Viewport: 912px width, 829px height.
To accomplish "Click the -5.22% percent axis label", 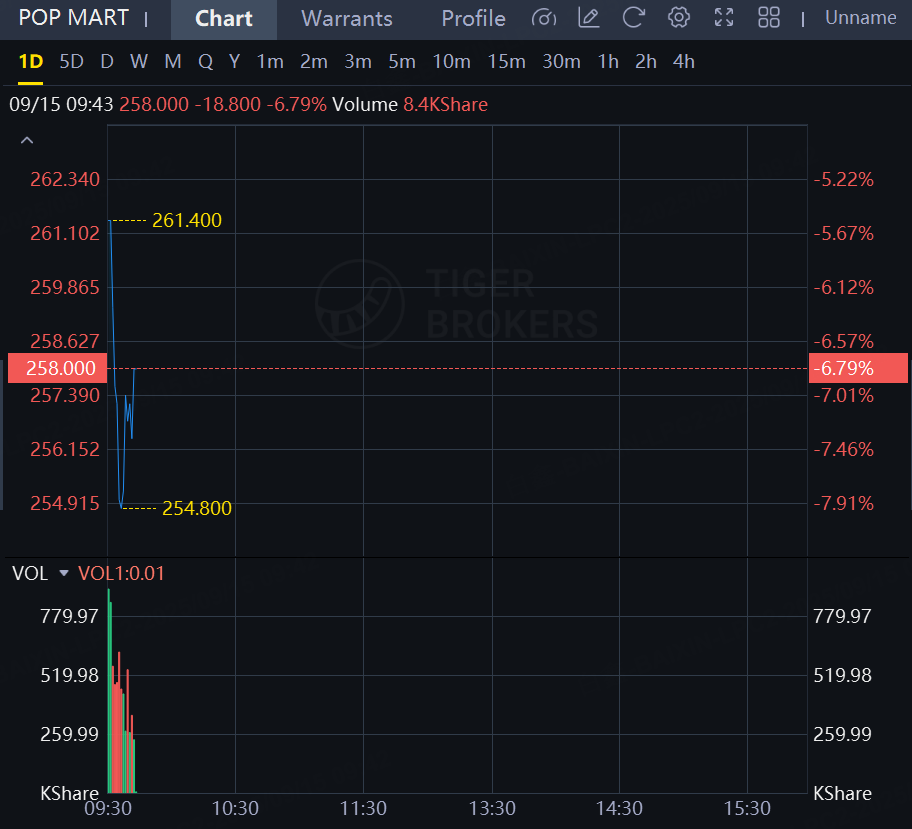I will pos(843,179).
